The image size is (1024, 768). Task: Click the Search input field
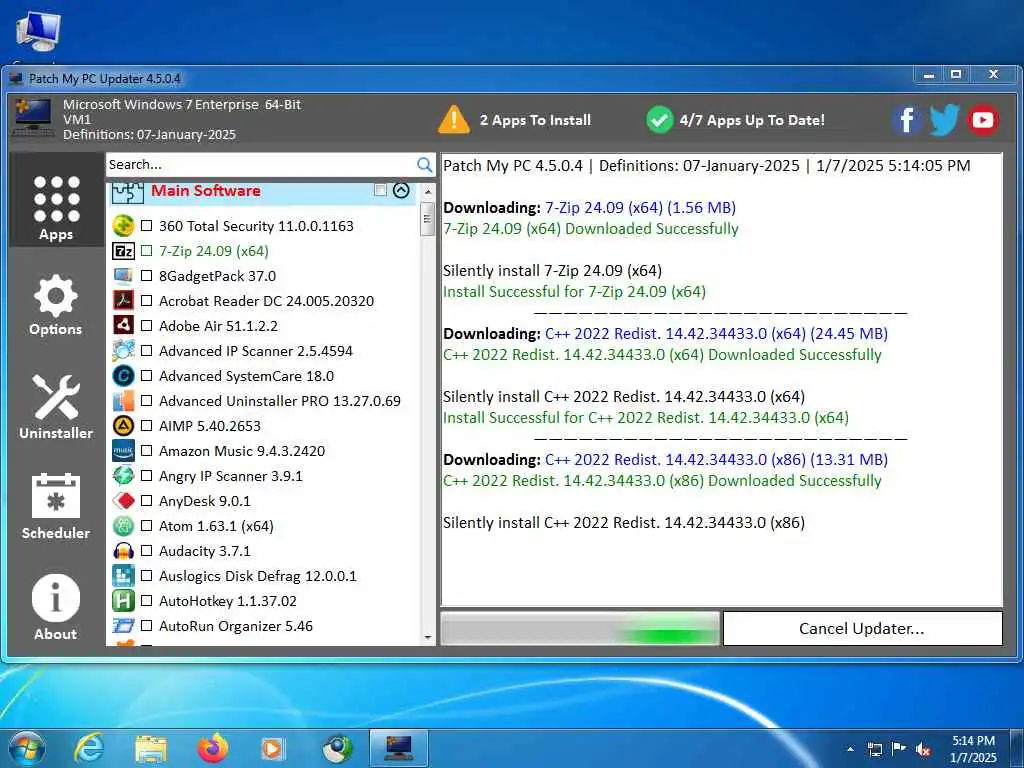click(x=261, y=165)
